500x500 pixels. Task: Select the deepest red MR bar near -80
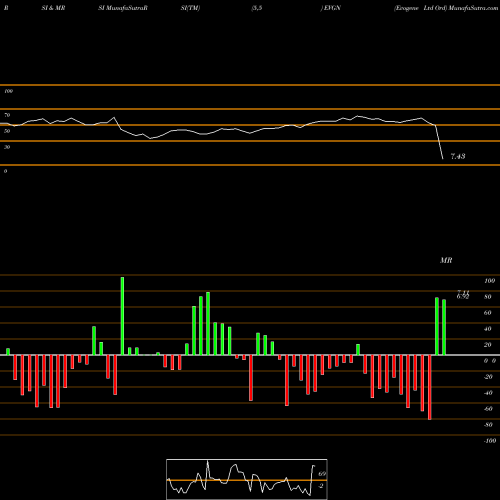tap(430, 387)
